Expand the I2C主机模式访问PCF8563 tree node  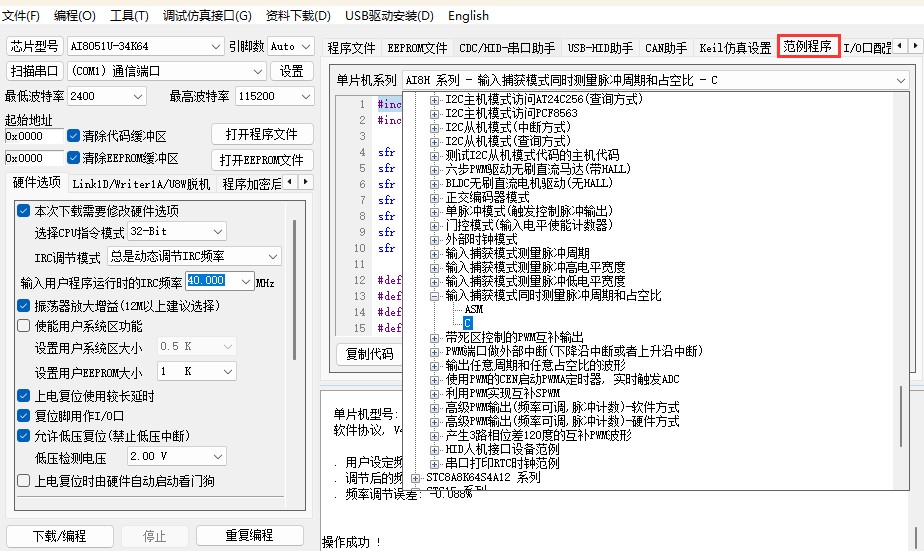tap(434, 114)
